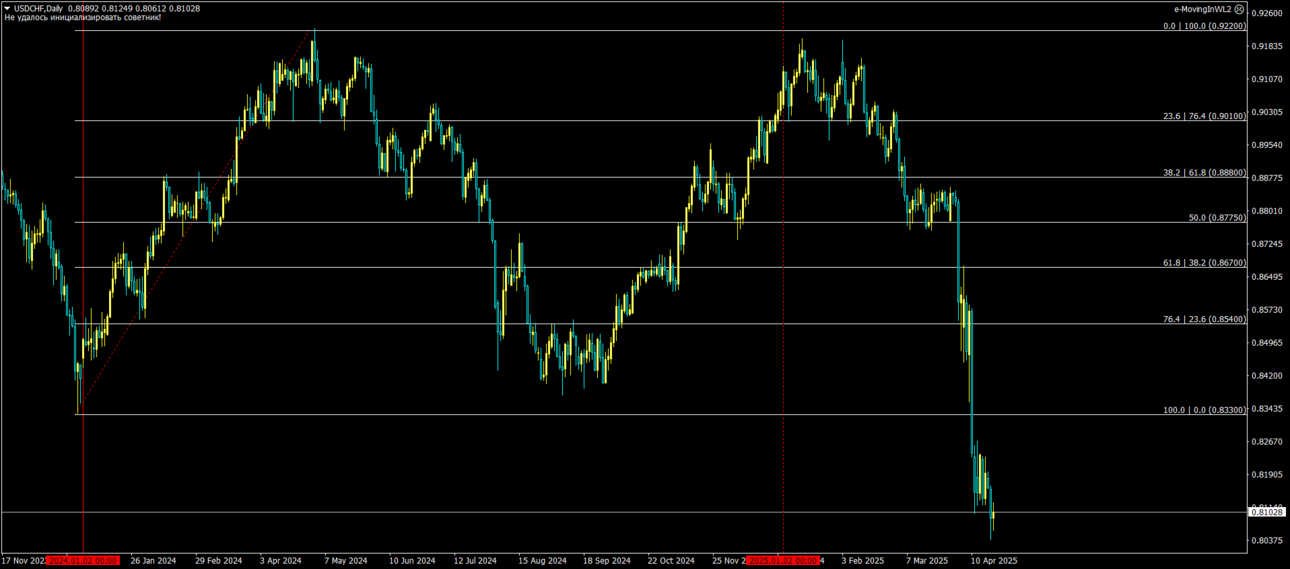Select Fibonacci level 76.4 | 23.6 (0.85400)
Screen dimensions: 1290x569
click(x=1204, y=319)
